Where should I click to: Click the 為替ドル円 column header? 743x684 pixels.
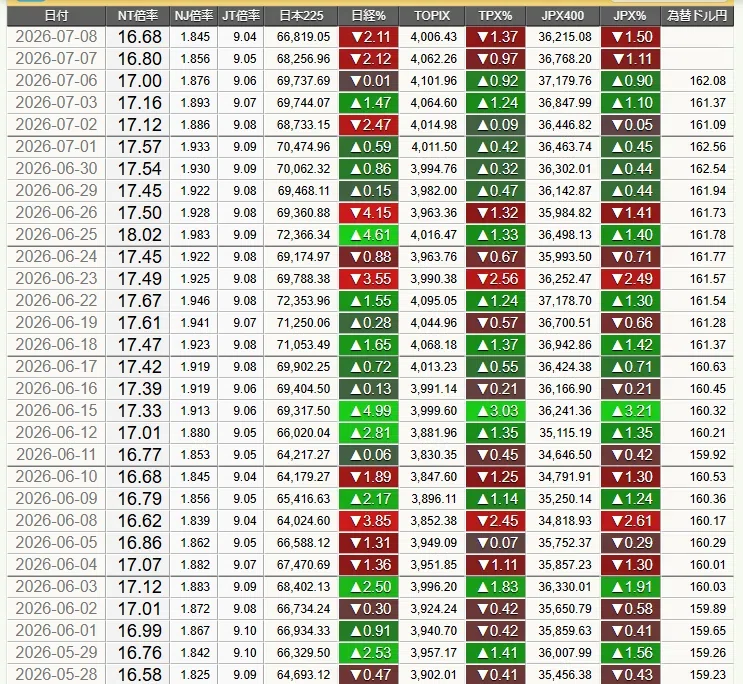pyautogui.click(x=697, y=16)
